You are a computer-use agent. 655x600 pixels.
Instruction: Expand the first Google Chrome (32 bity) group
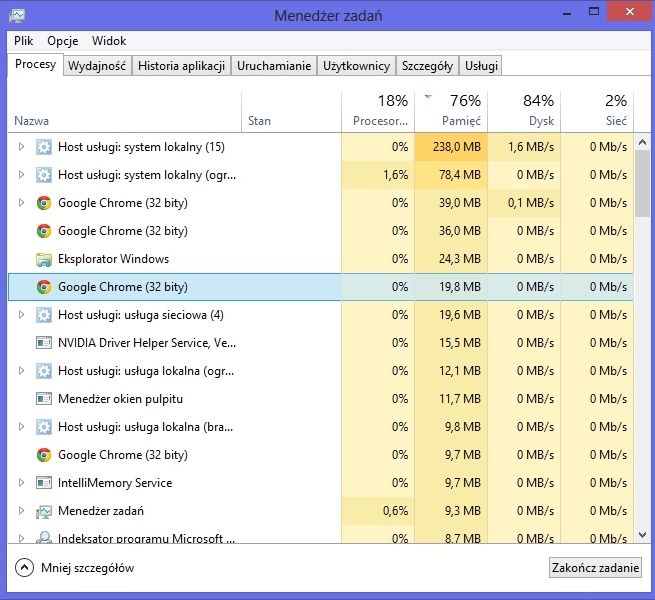point(21,203)
